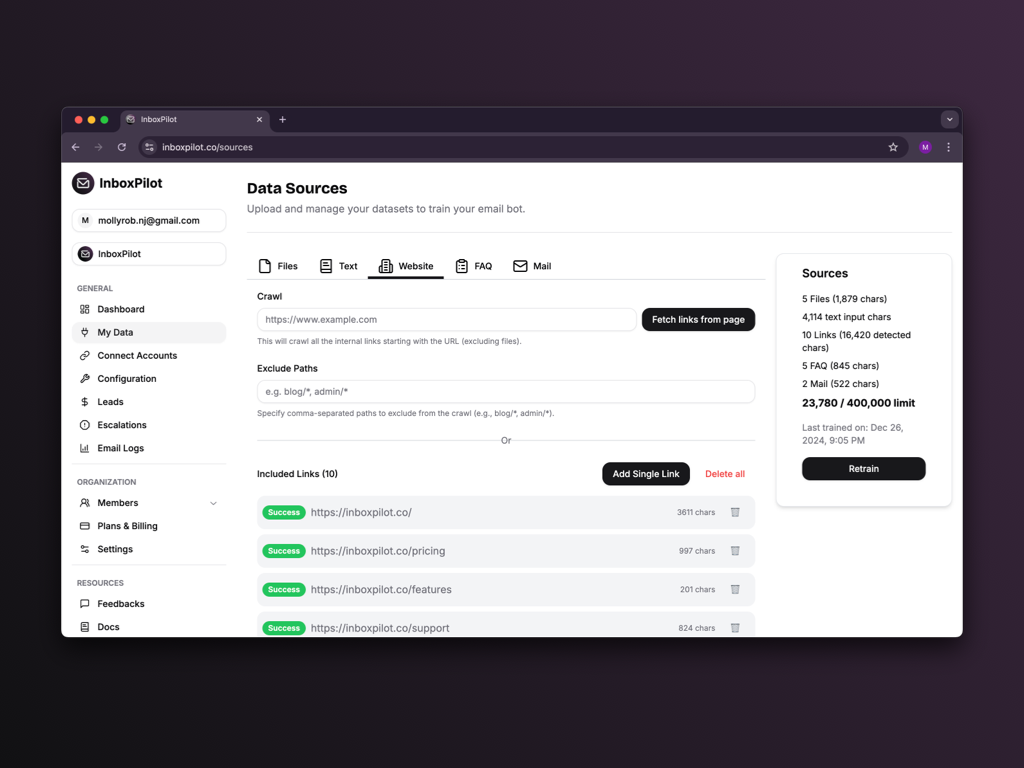Click 23,780 / 400,000 limit text
Image resolution: width=1024 pixels, height=768 pixels.
[858, 404]
